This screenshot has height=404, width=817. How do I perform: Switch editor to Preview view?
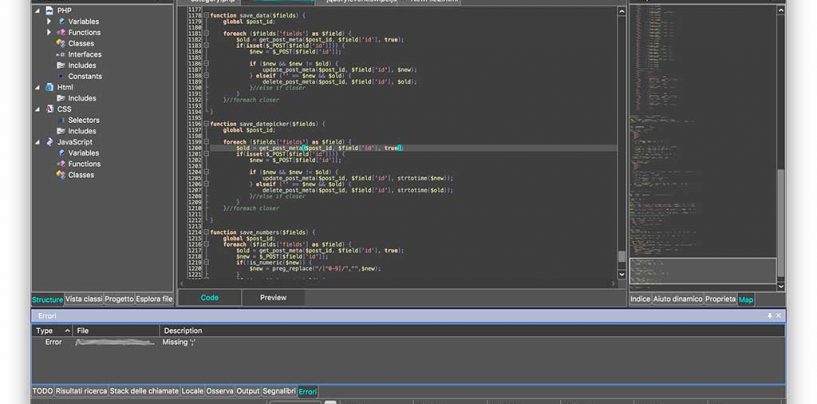click(x=273, y=298)
